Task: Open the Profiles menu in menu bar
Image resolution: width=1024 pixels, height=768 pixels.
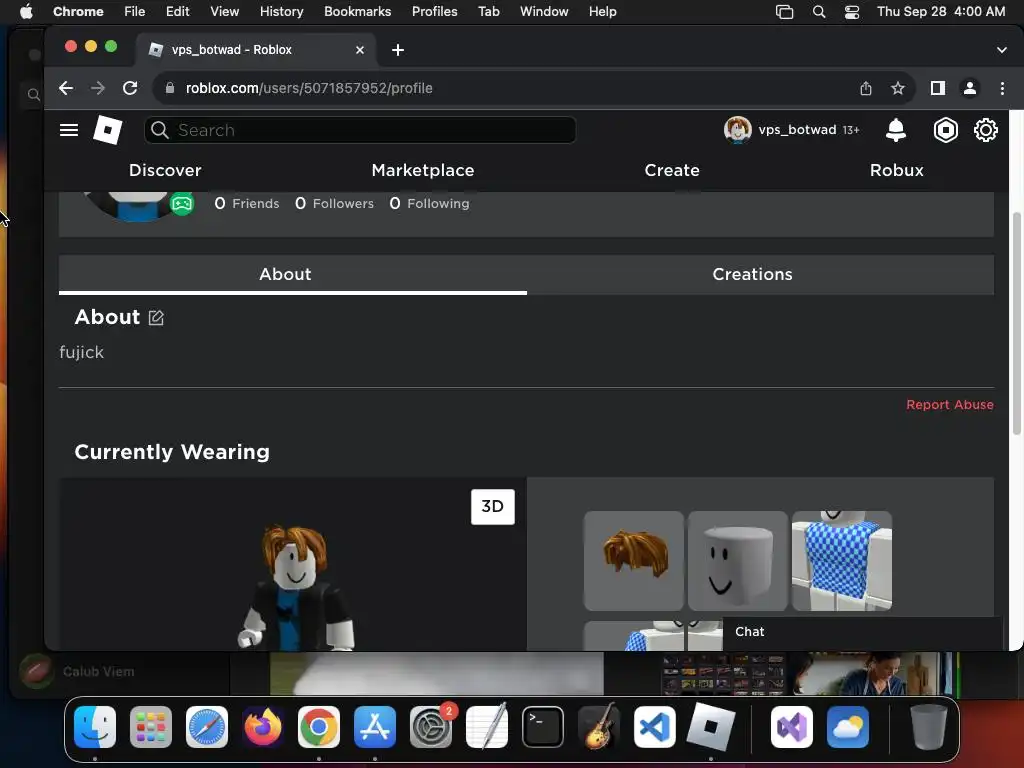Action: [x=434, y=12]
